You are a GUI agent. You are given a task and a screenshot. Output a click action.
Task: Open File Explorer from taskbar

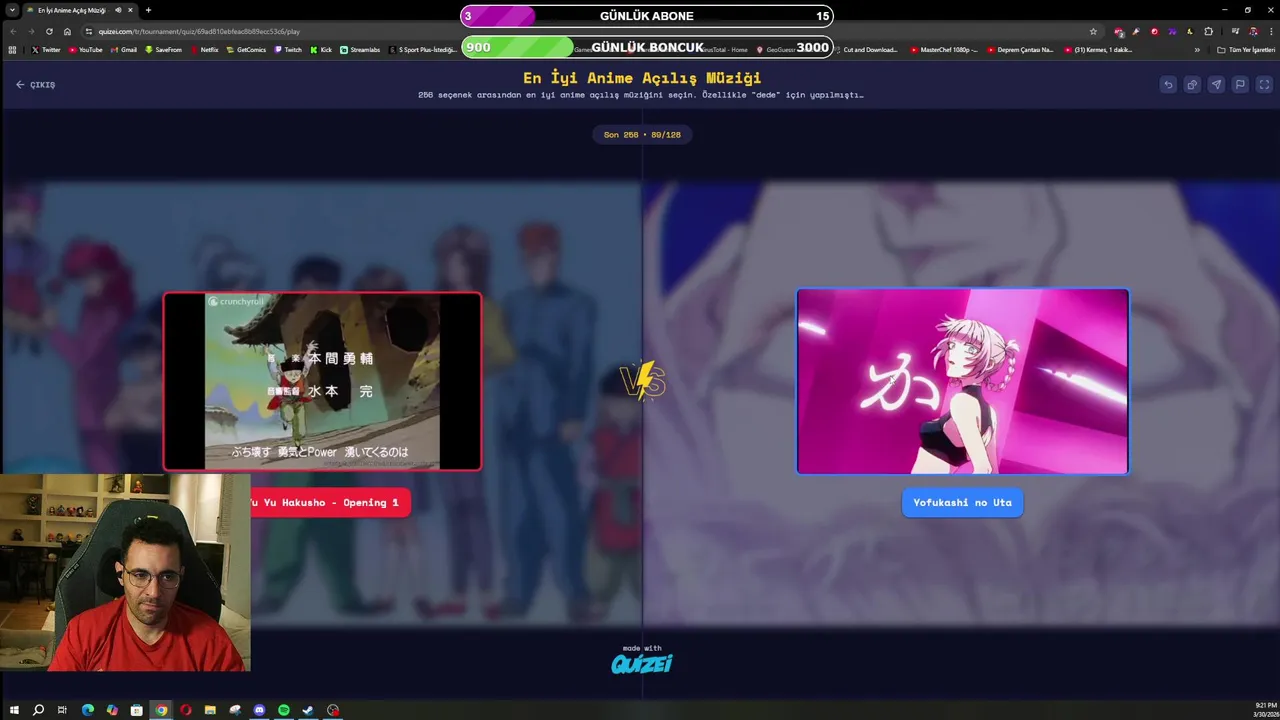(210, 710)
